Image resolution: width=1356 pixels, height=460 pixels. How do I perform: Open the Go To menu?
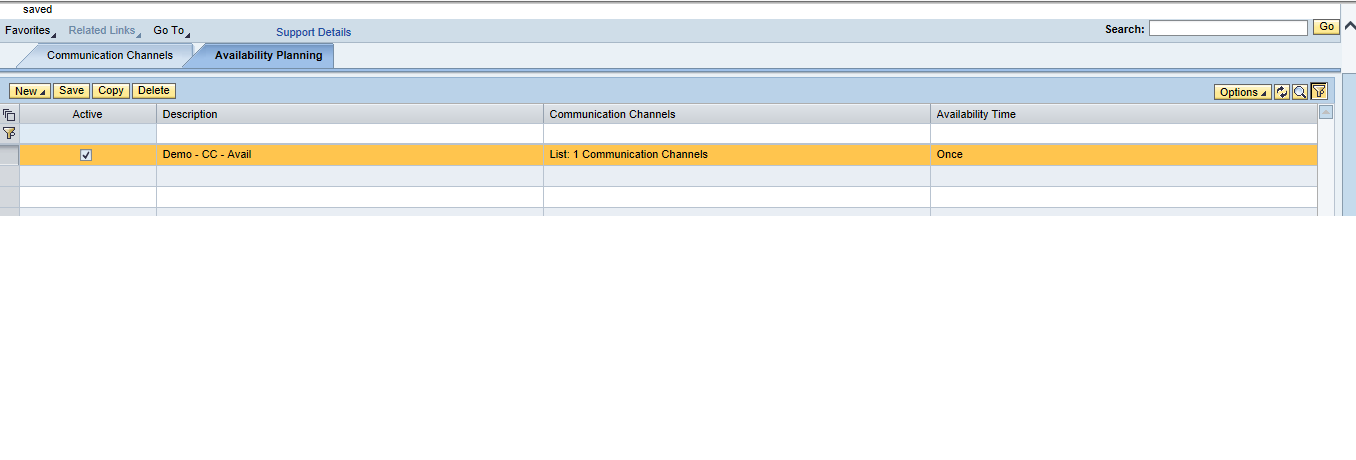pos(171,31)
